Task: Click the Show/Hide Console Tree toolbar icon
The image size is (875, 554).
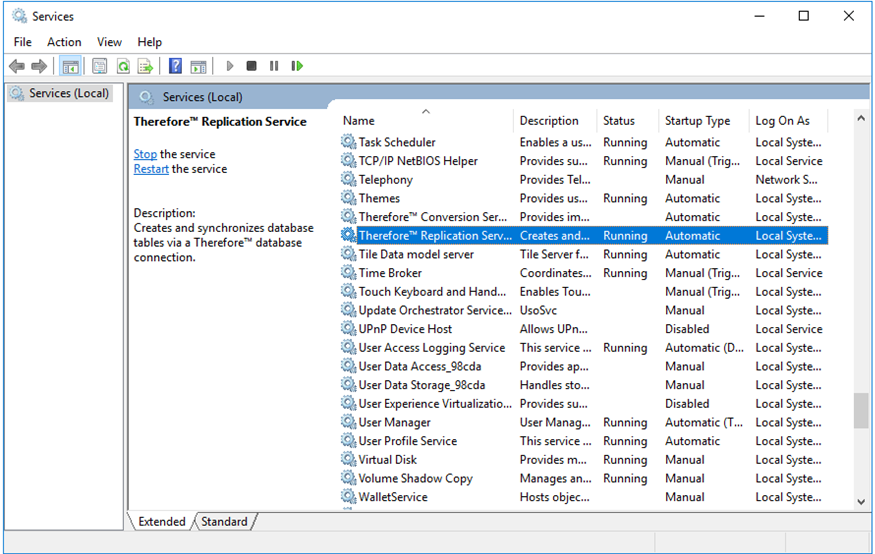Action: click(x=70, y=66)
